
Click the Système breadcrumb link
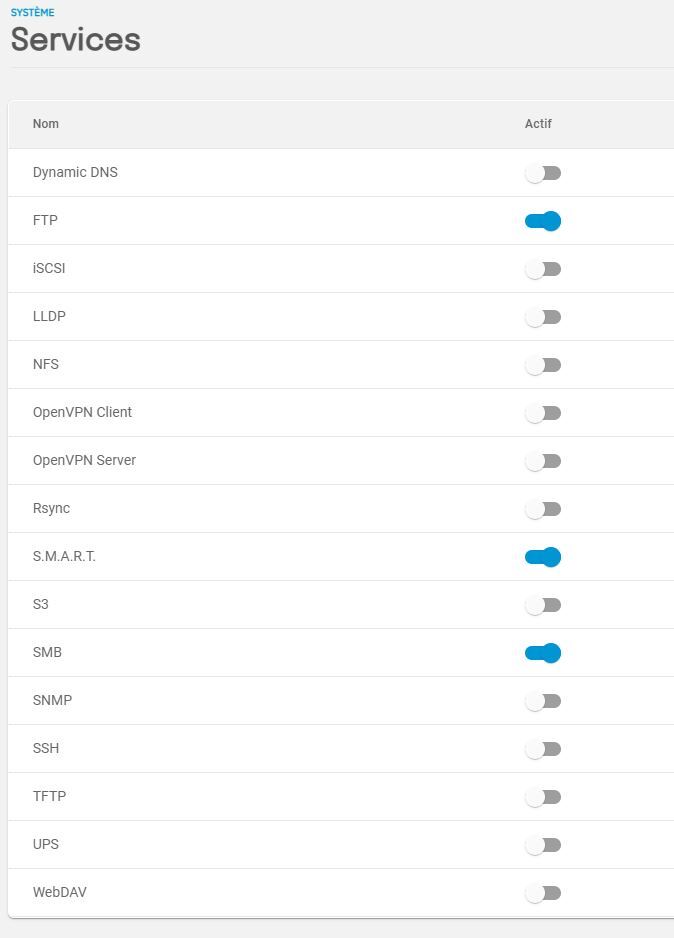pyautogui.click(x=32, y=13)
